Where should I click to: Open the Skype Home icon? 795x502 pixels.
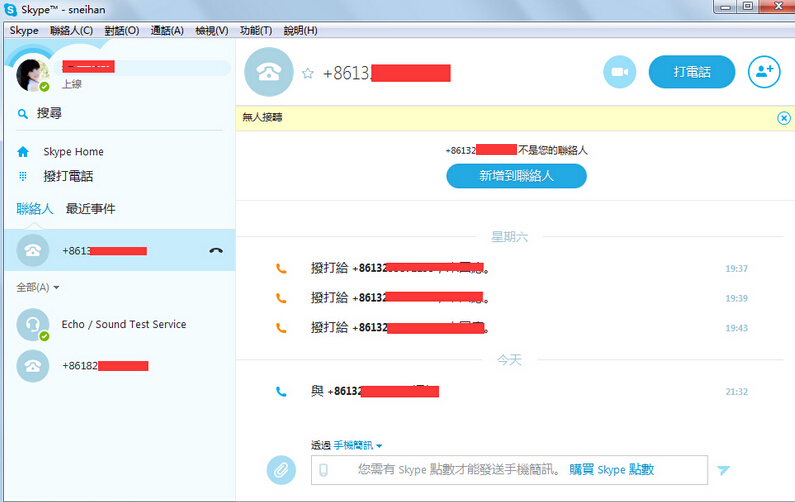23,152
